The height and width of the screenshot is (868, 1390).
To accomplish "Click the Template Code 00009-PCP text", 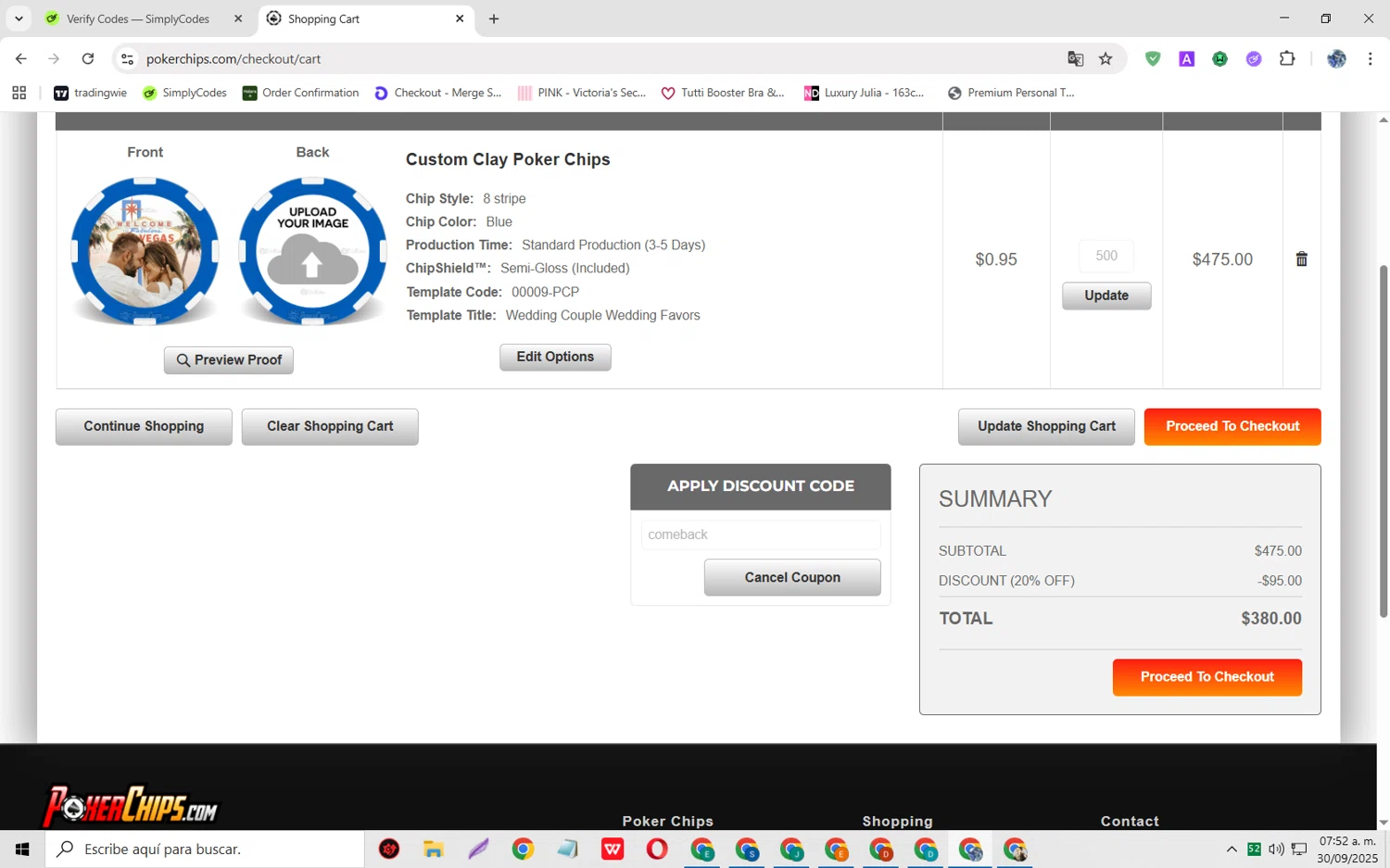I will pos(493,293).
